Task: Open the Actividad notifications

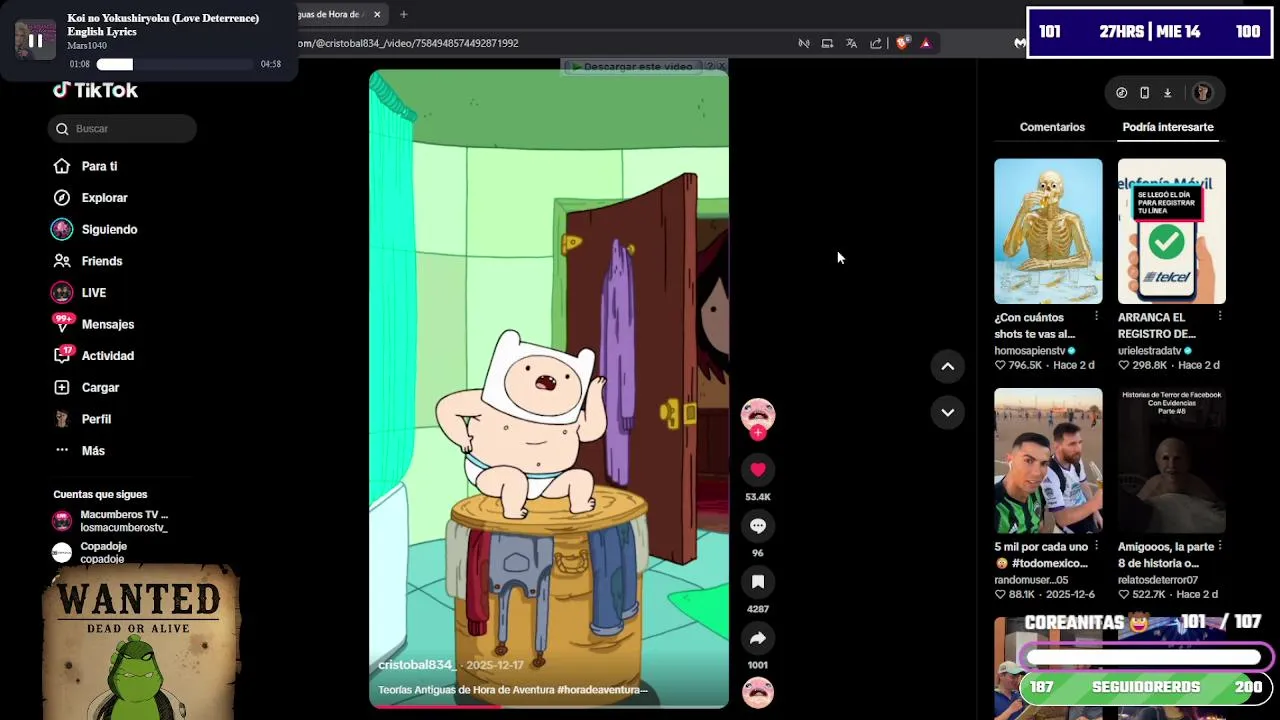Action: [x=107, y=356]
